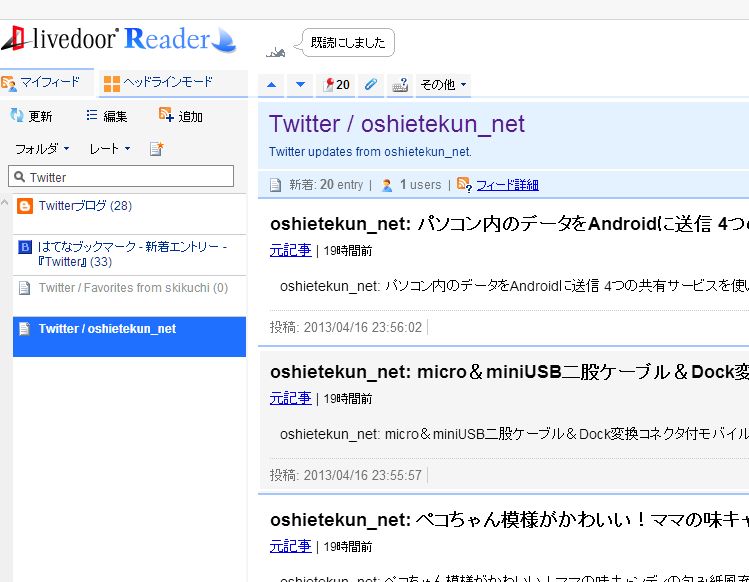Open the Twitter / oshietekun_net feed title link
Image resolution: width=749 pixels, height=582 pixels.
[396, 124]
